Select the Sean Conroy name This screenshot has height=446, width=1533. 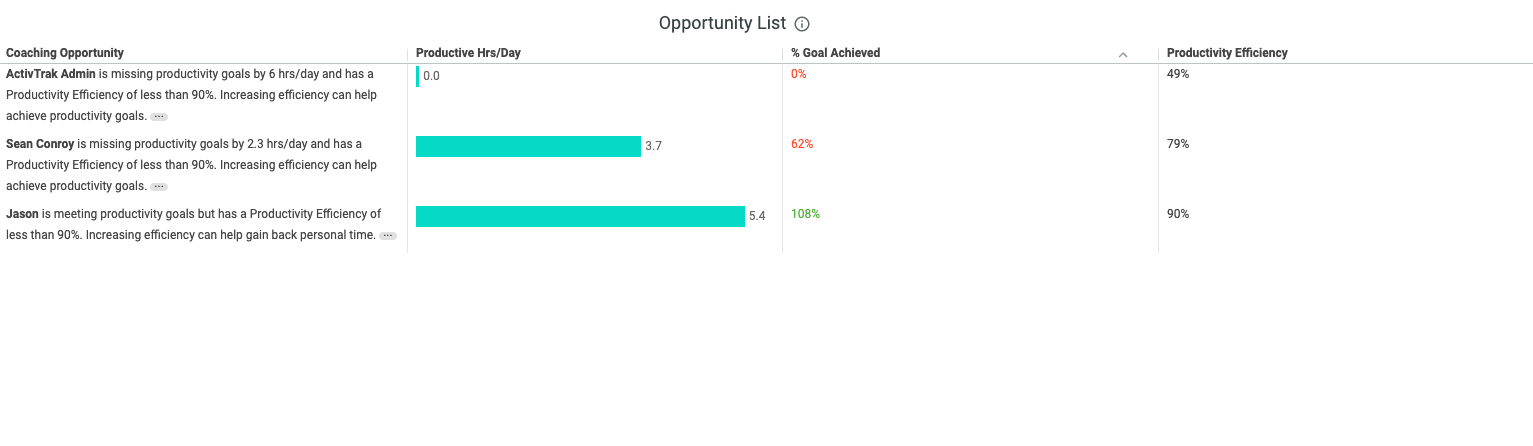40,144
